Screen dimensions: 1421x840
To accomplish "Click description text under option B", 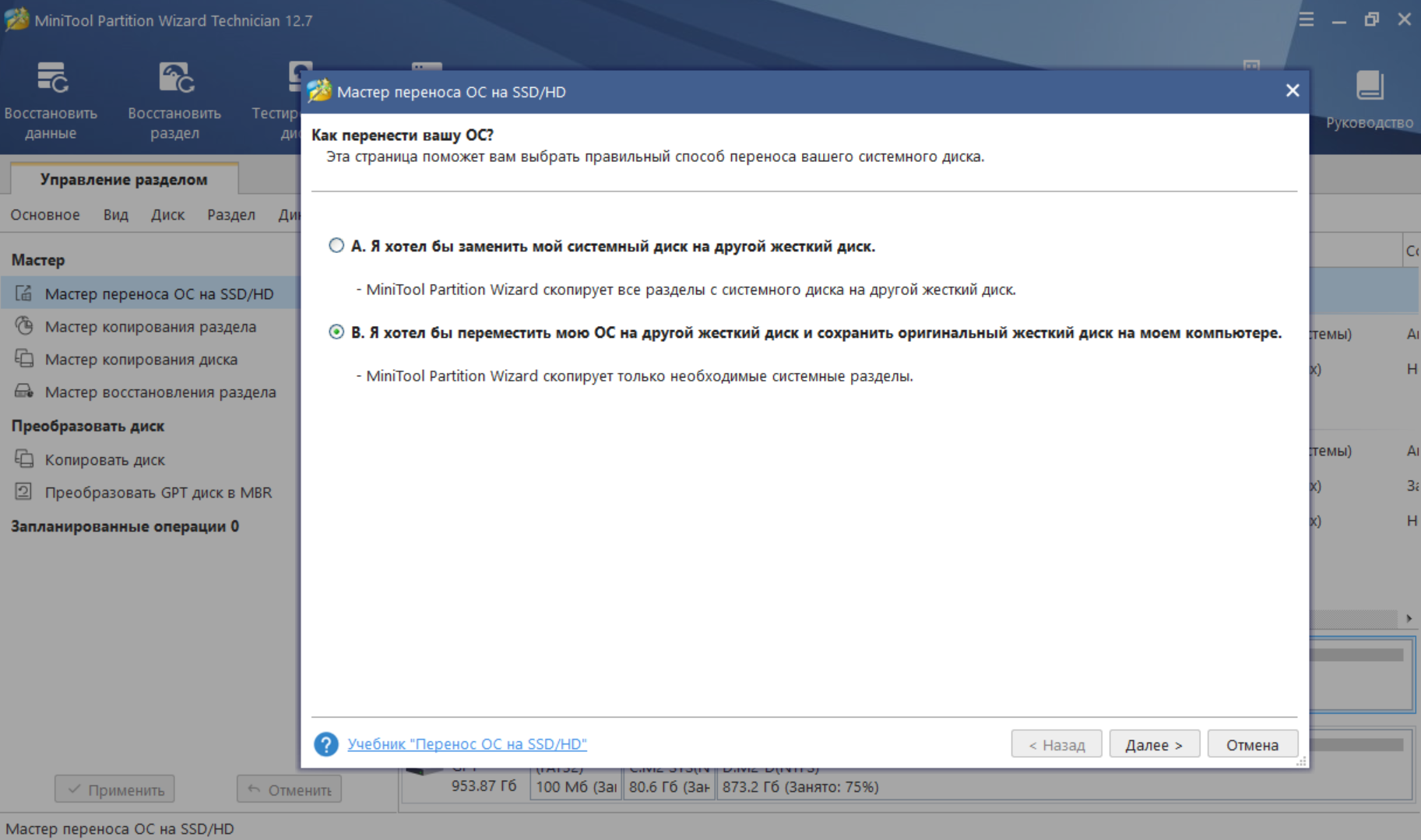I will pyautogui.click(x=635, y=376).
